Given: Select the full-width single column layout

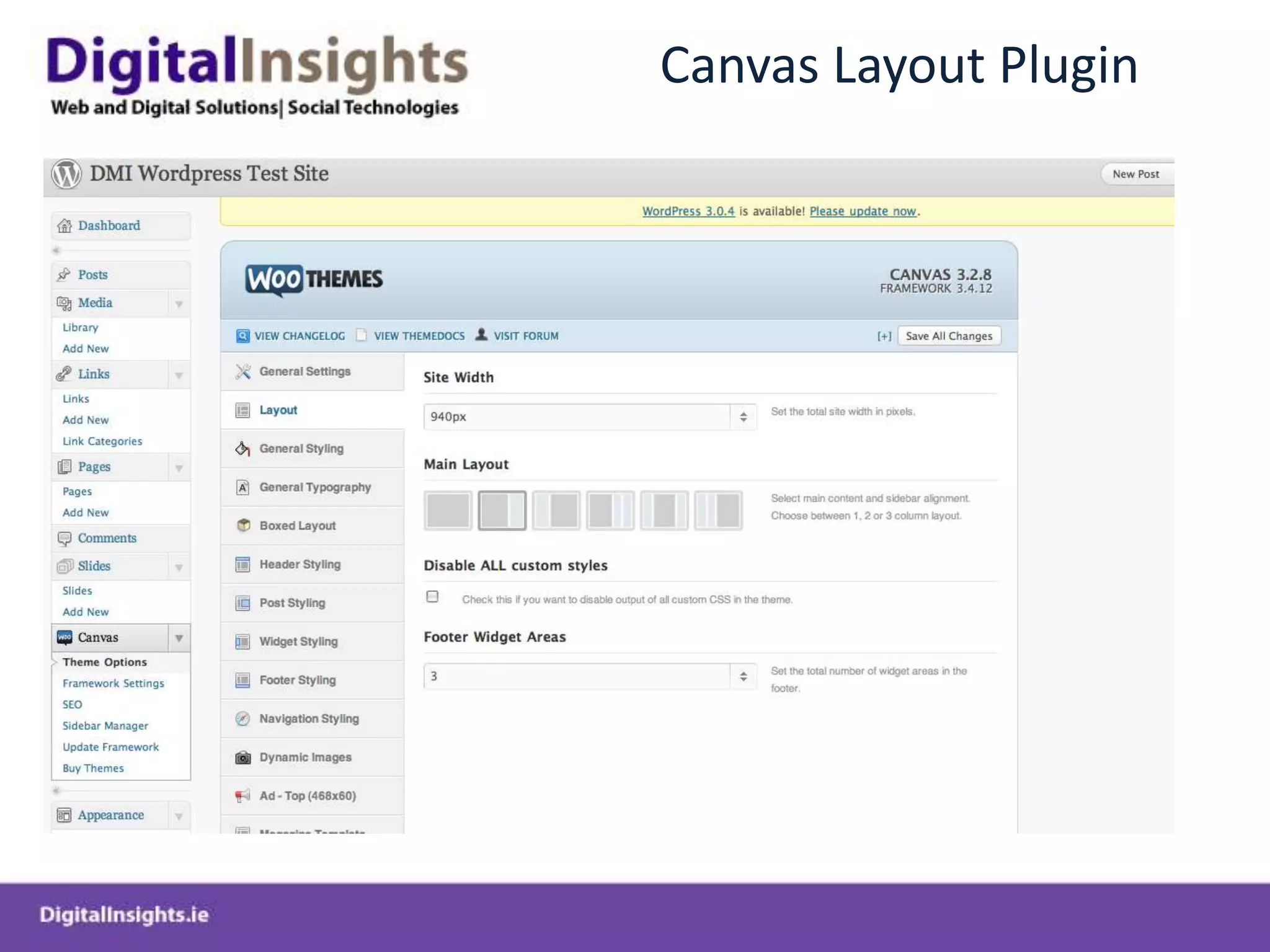Looking at the screenshot, I should point(448,511).
